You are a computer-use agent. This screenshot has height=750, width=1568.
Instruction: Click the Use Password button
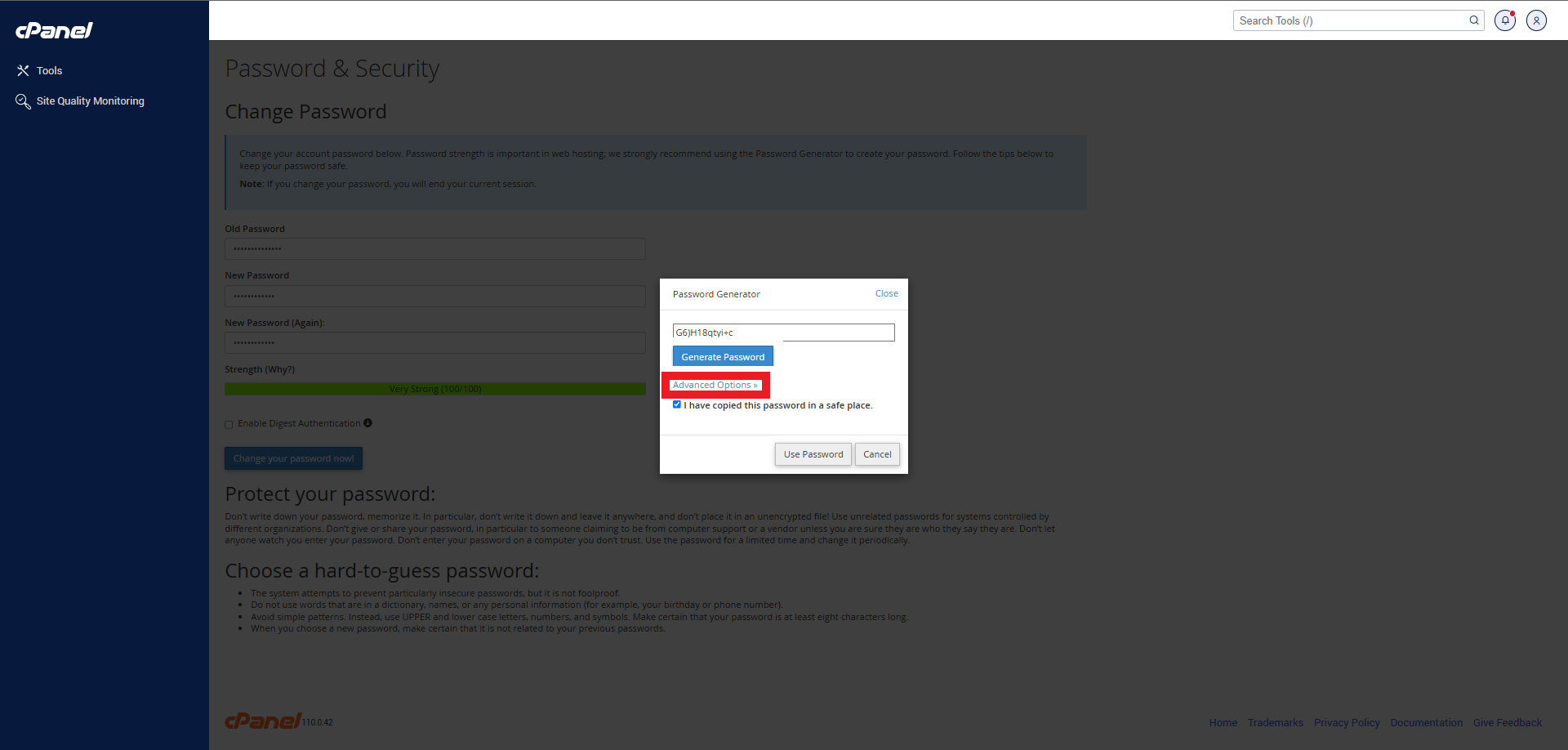click(x=813, y=454)
